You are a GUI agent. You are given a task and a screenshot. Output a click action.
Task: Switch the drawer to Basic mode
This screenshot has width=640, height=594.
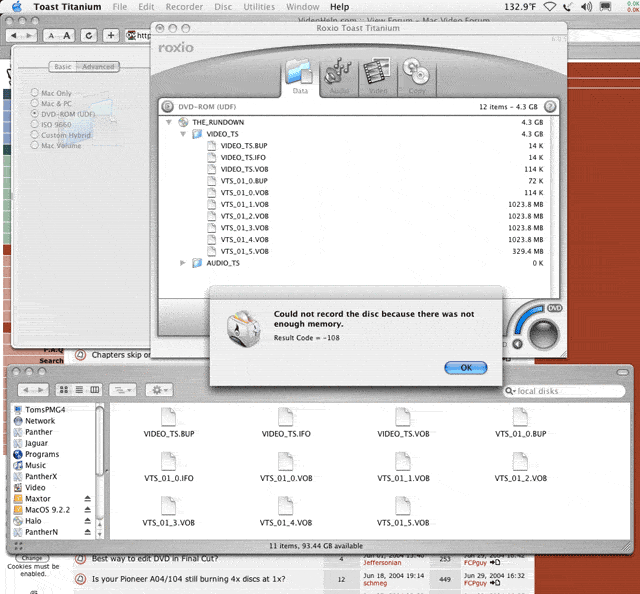point(62,67)
